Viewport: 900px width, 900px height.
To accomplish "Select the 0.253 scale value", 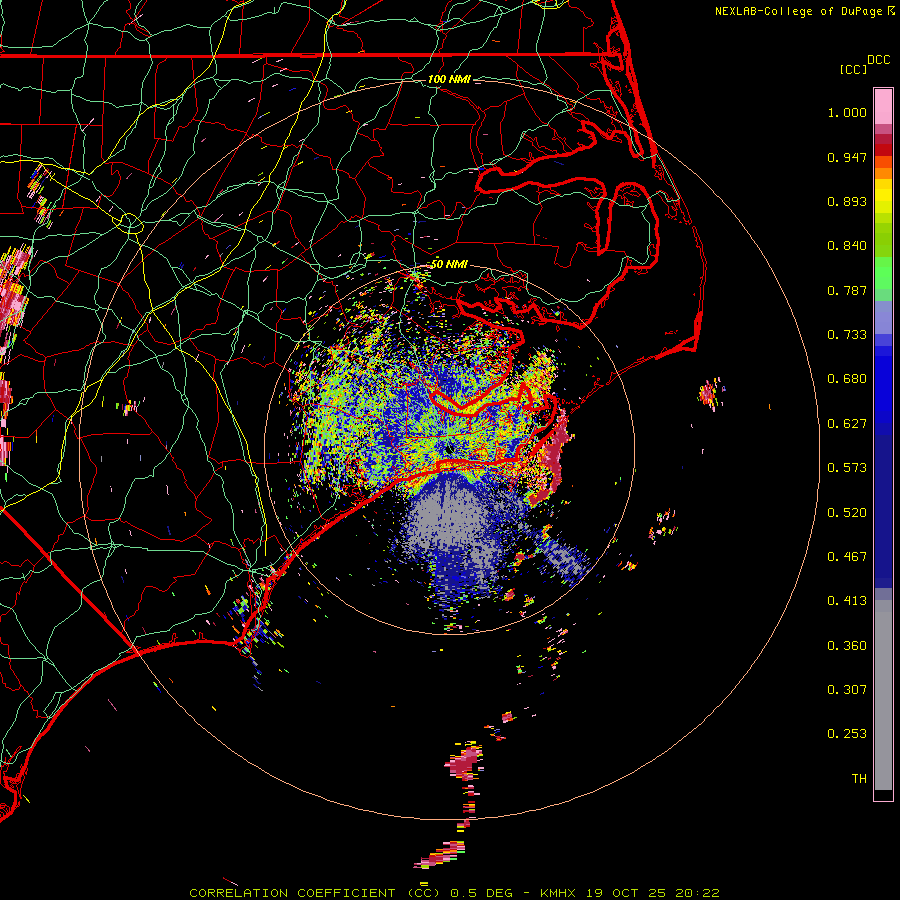I will pyautogui.click(x=847, y=734).
